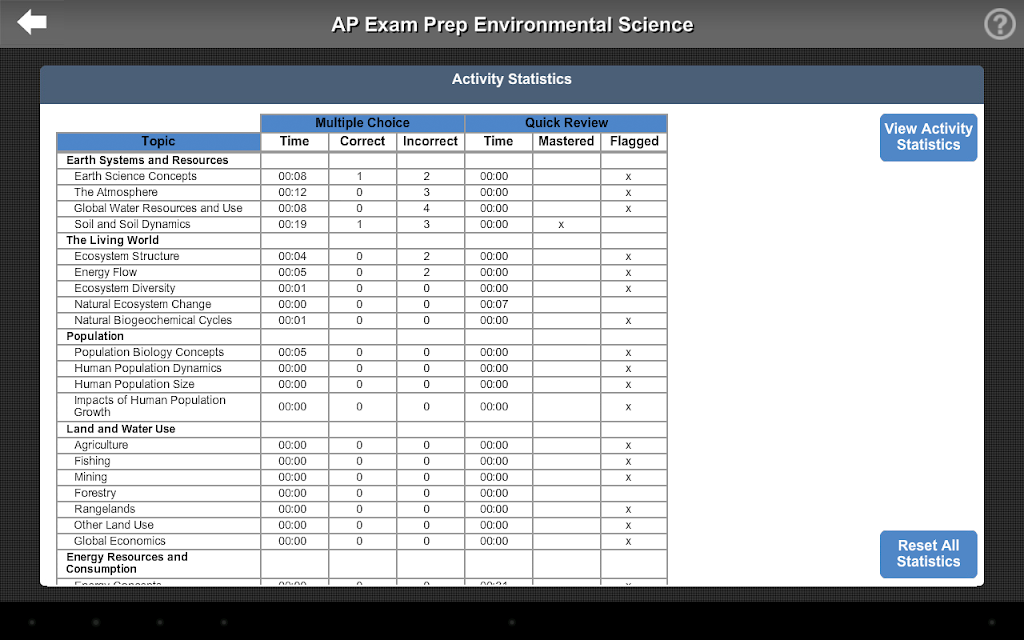Select the Multiple Choice column header

362,123
